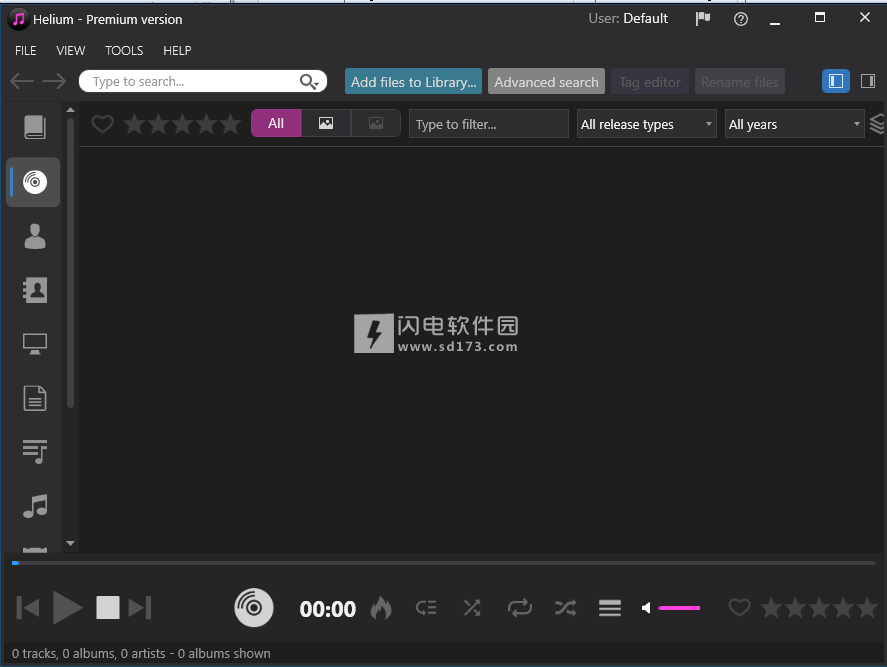
Task: Click the sidebar scroll-up arrow
Action: point(70,110)
